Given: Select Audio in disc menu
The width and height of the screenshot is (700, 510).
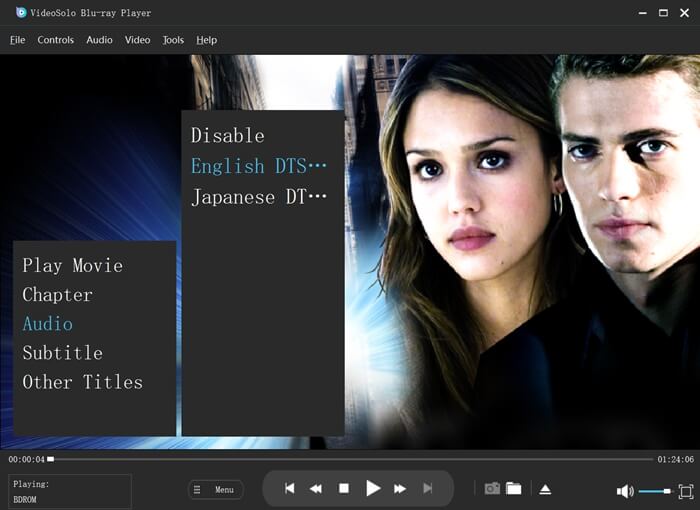Looking at the screenshot, I should tap(48, 324).
